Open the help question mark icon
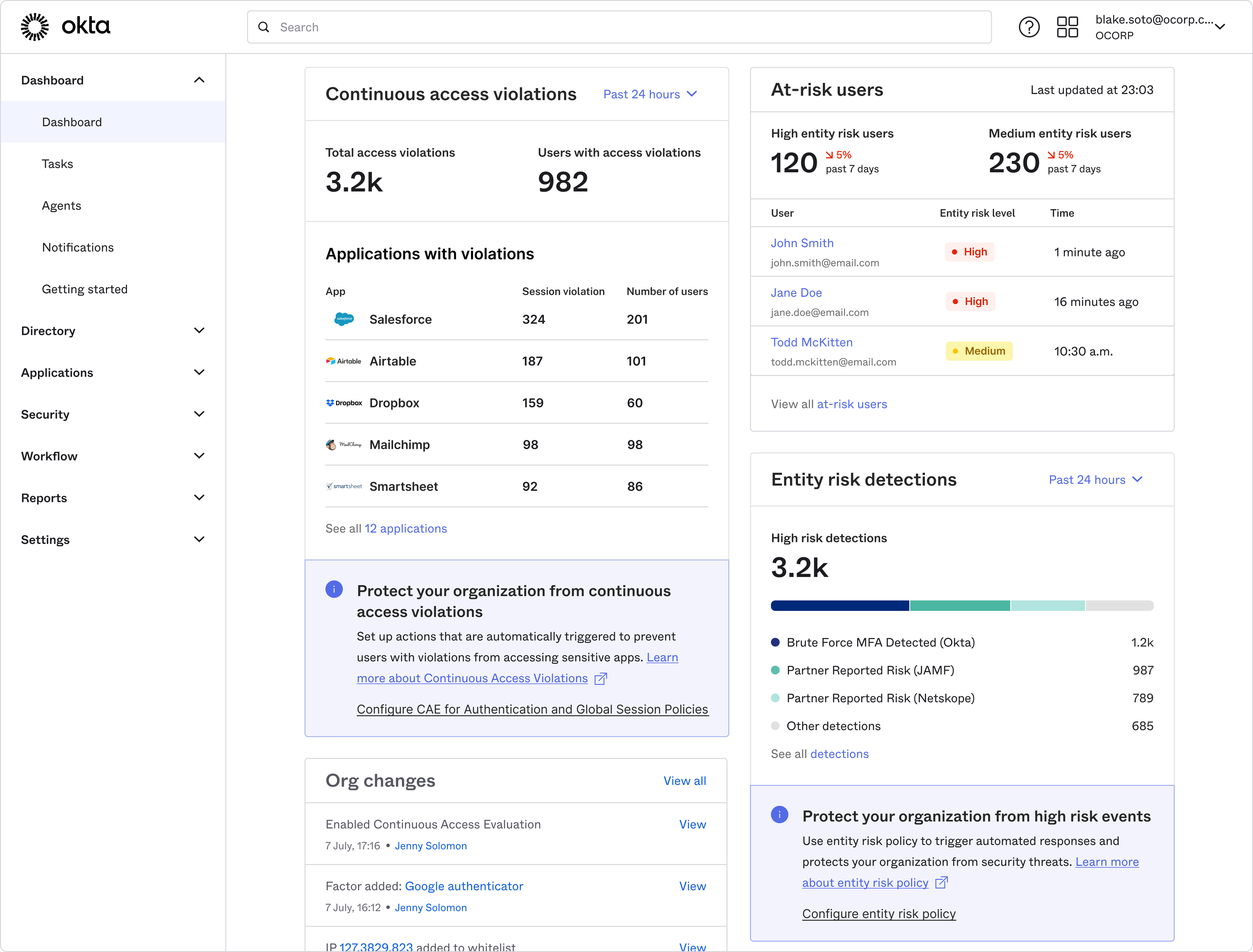The height and width of the screenshot is (952, 1253). pyautogui.click(x=1028, y=27)
